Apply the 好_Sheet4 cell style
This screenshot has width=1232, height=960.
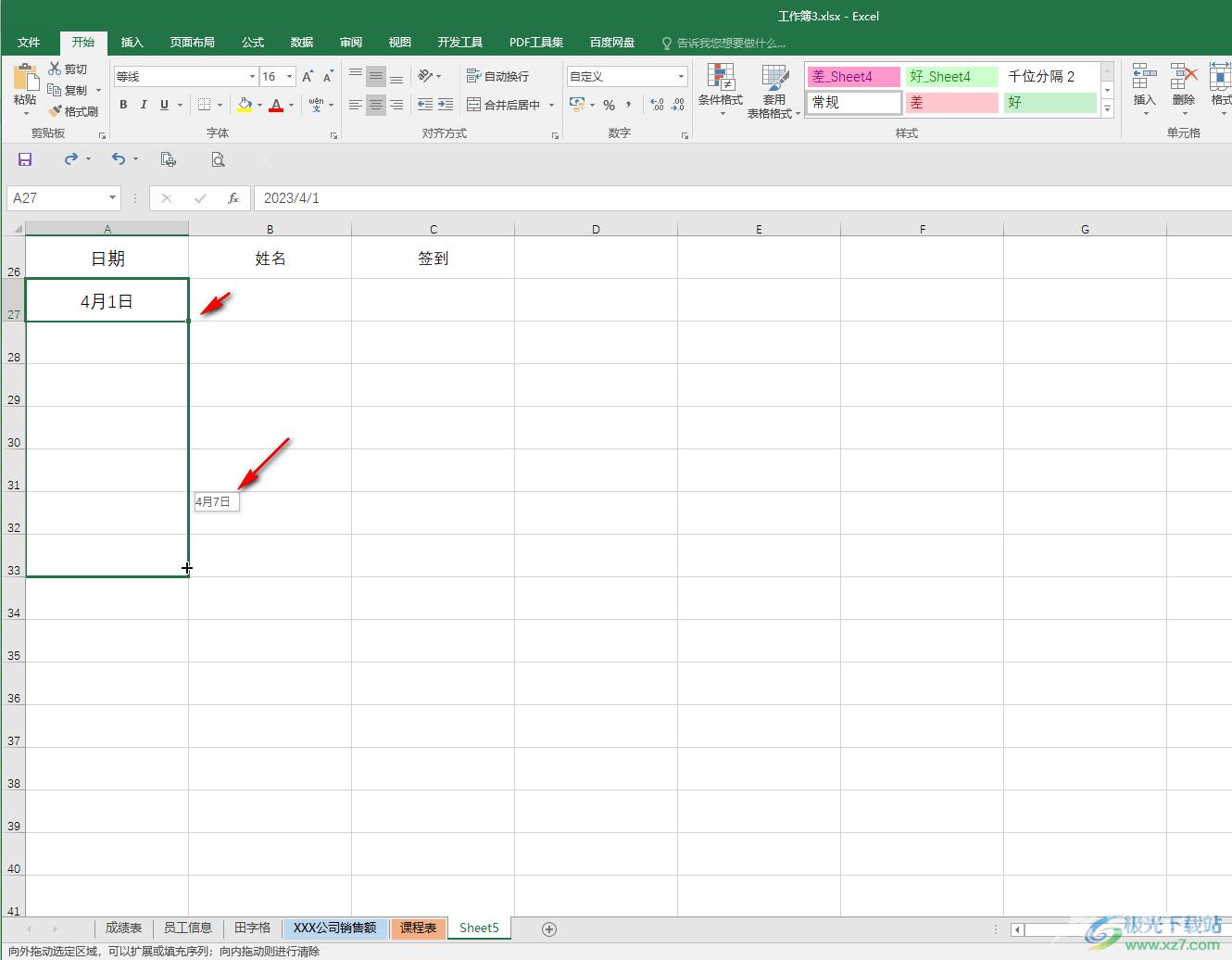951,77
